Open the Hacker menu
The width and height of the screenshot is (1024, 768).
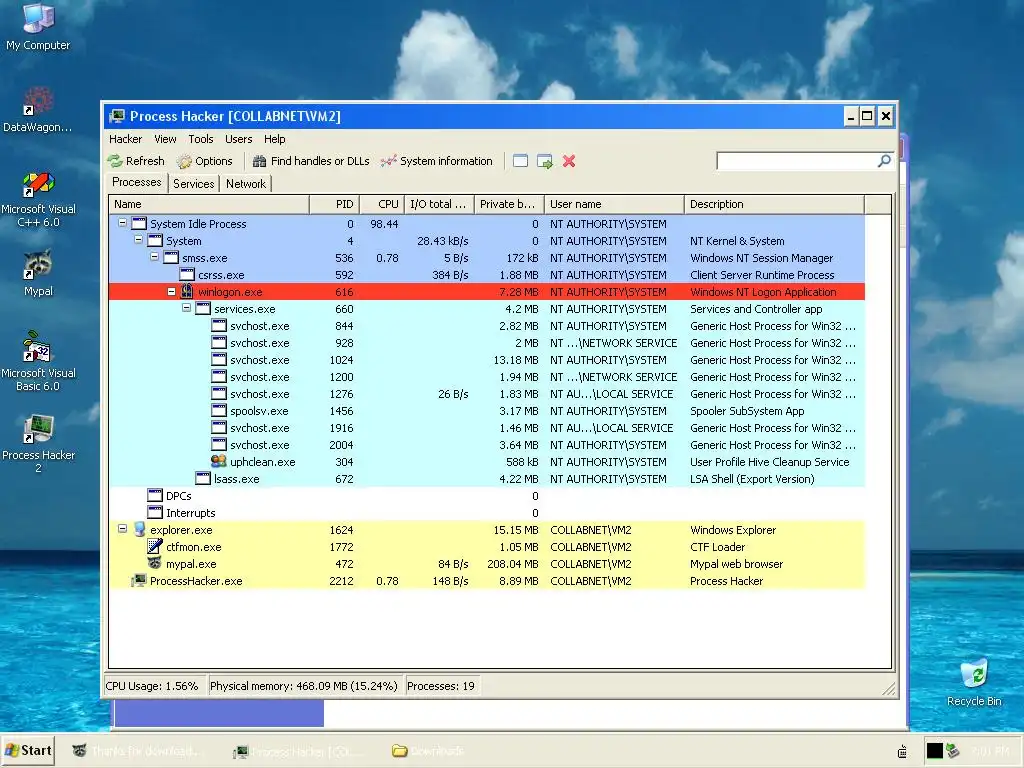[x=125, y=139]
